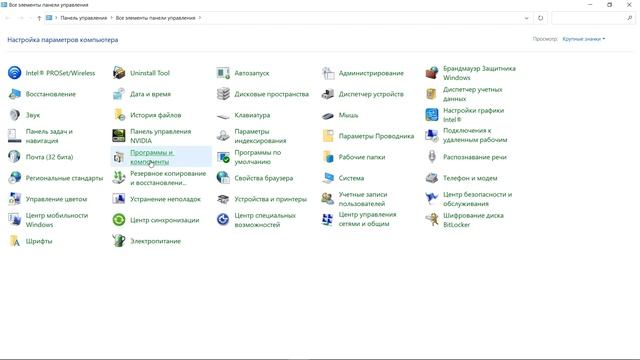Click the Параметры Проводника folder icon
Image resolution: width=640 pixels, height=360 pixels.
[x=328, y=136]
